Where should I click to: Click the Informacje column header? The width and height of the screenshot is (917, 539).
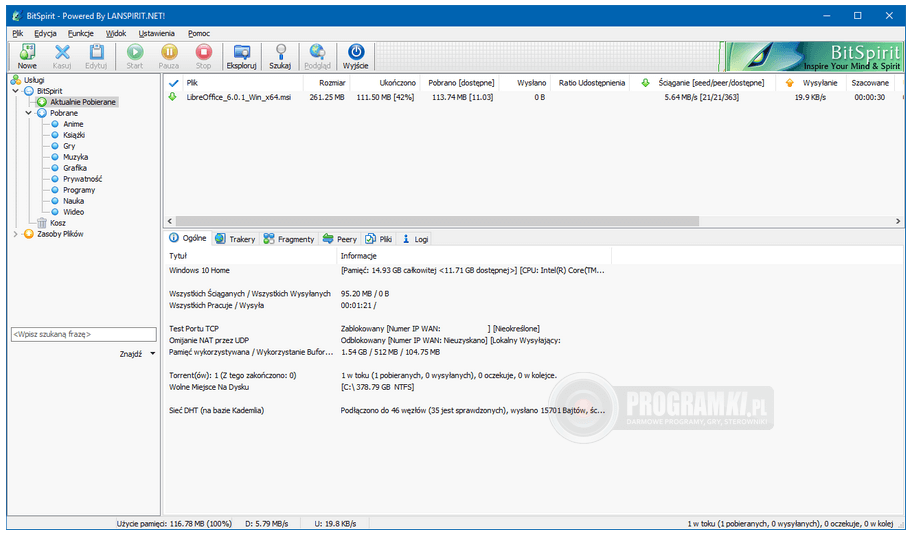click(474, 256)
